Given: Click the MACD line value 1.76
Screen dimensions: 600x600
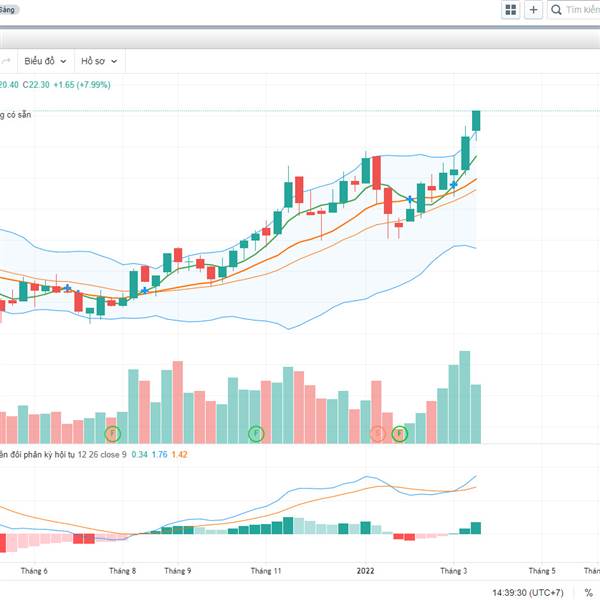Looking at the screenshot, I should (159, 455).
